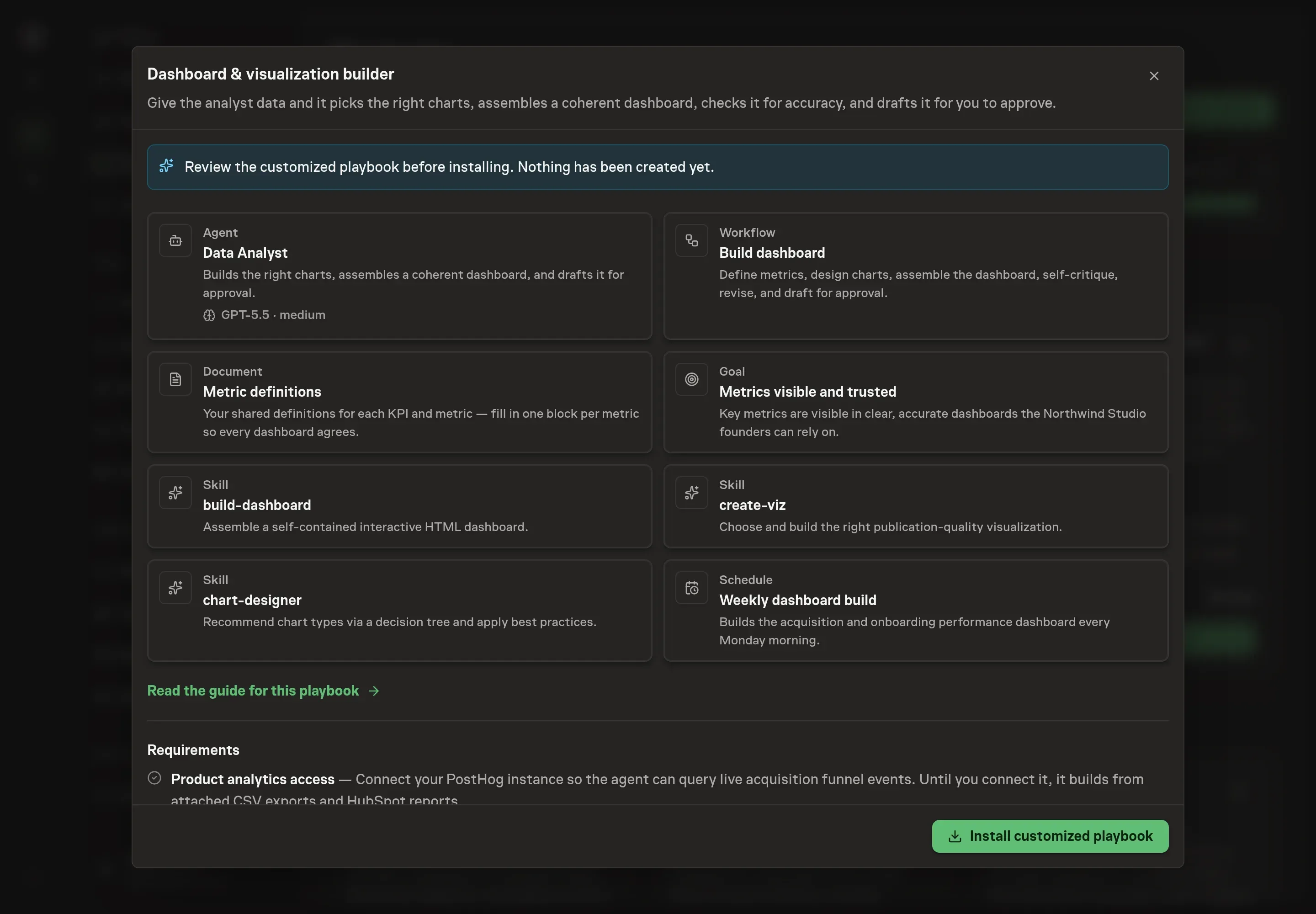Select the create-viz skill title
Viewport: 1316px width, 914px height.
[x=752, y=505]
